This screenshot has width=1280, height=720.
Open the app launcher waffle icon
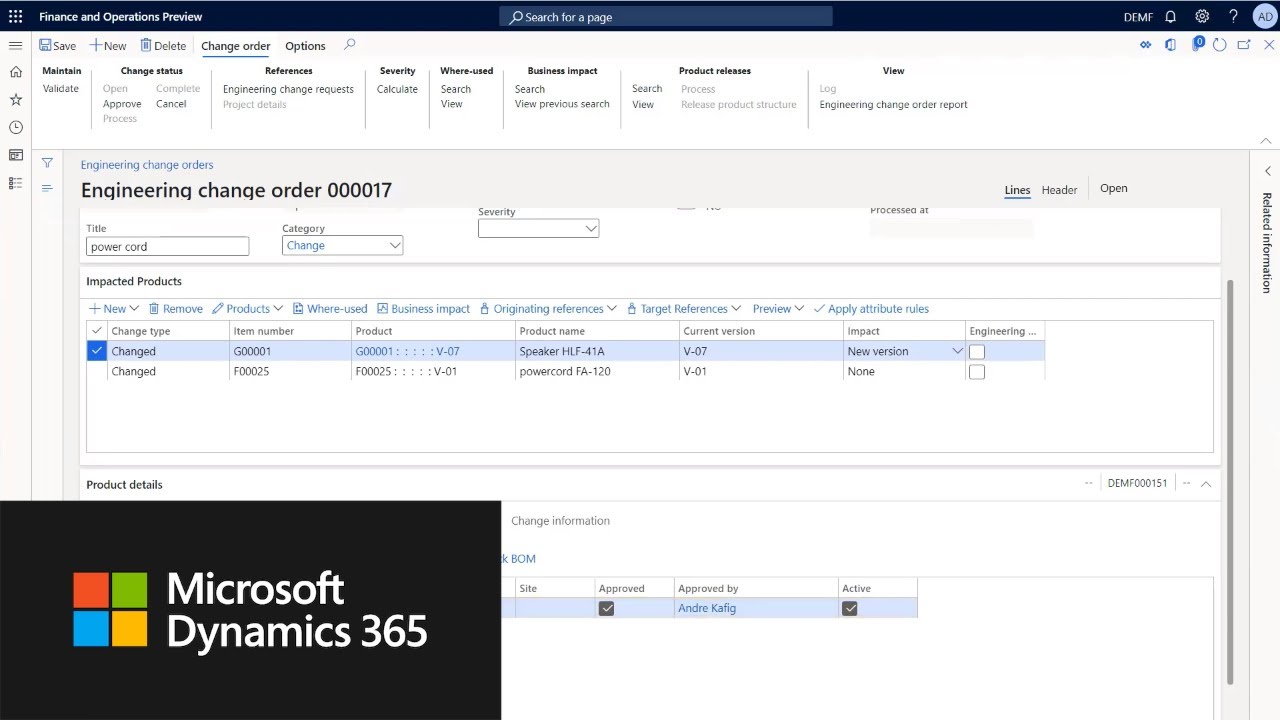pos(15,16)
